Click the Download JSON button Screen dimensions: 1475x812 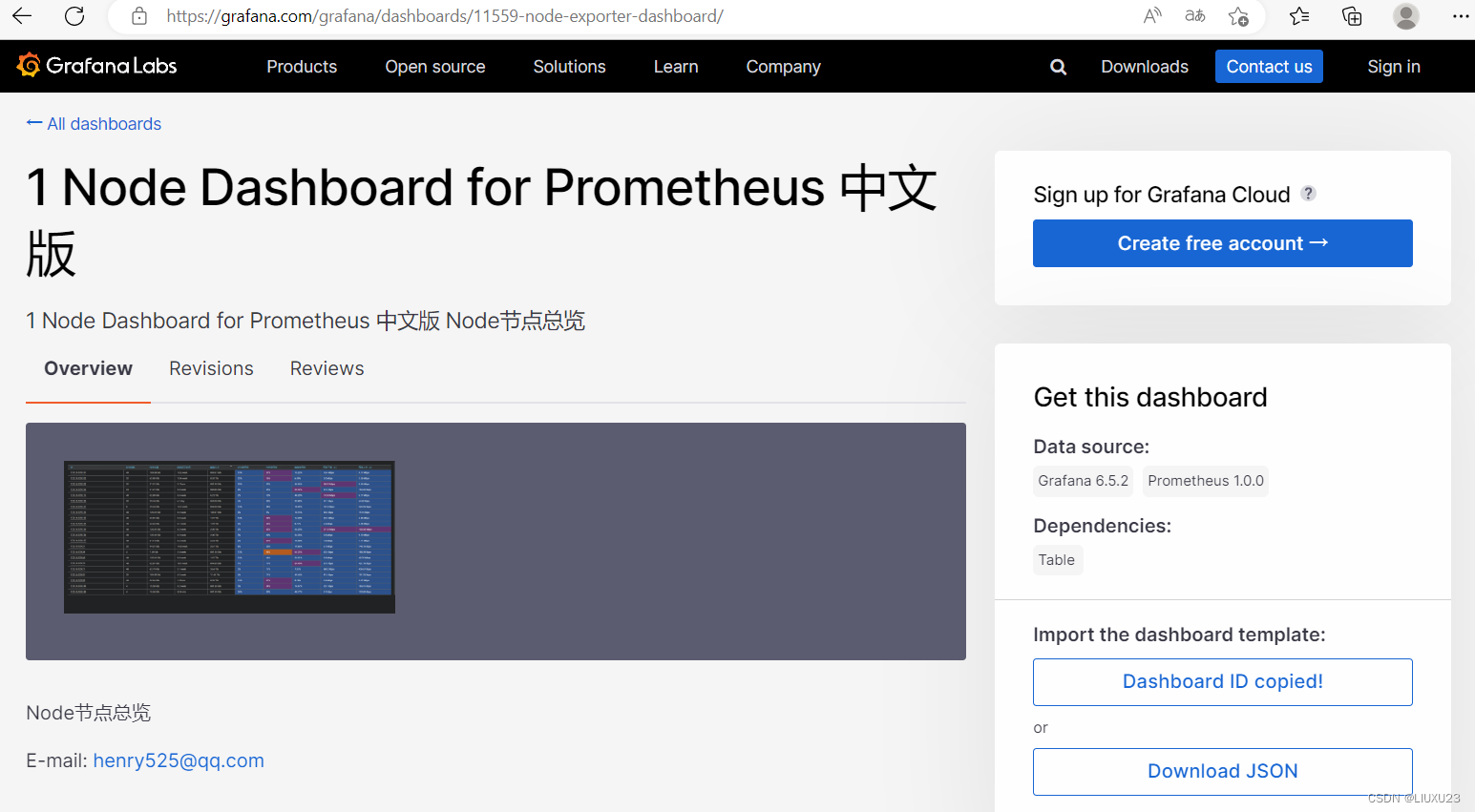[x=1222, y=772]
